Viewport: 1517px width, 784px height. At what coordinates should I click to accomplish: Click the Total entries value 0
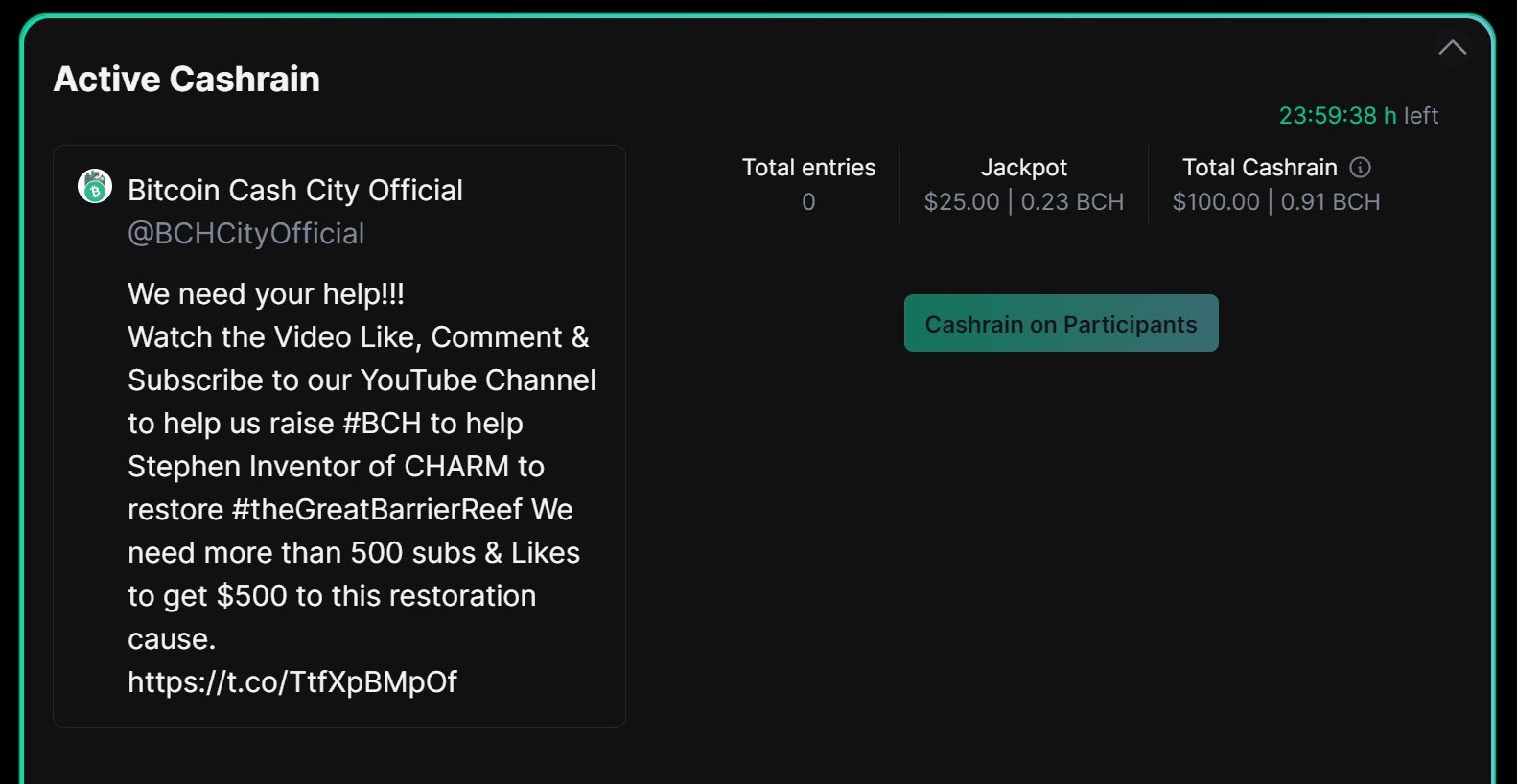(x=808, y=202)
